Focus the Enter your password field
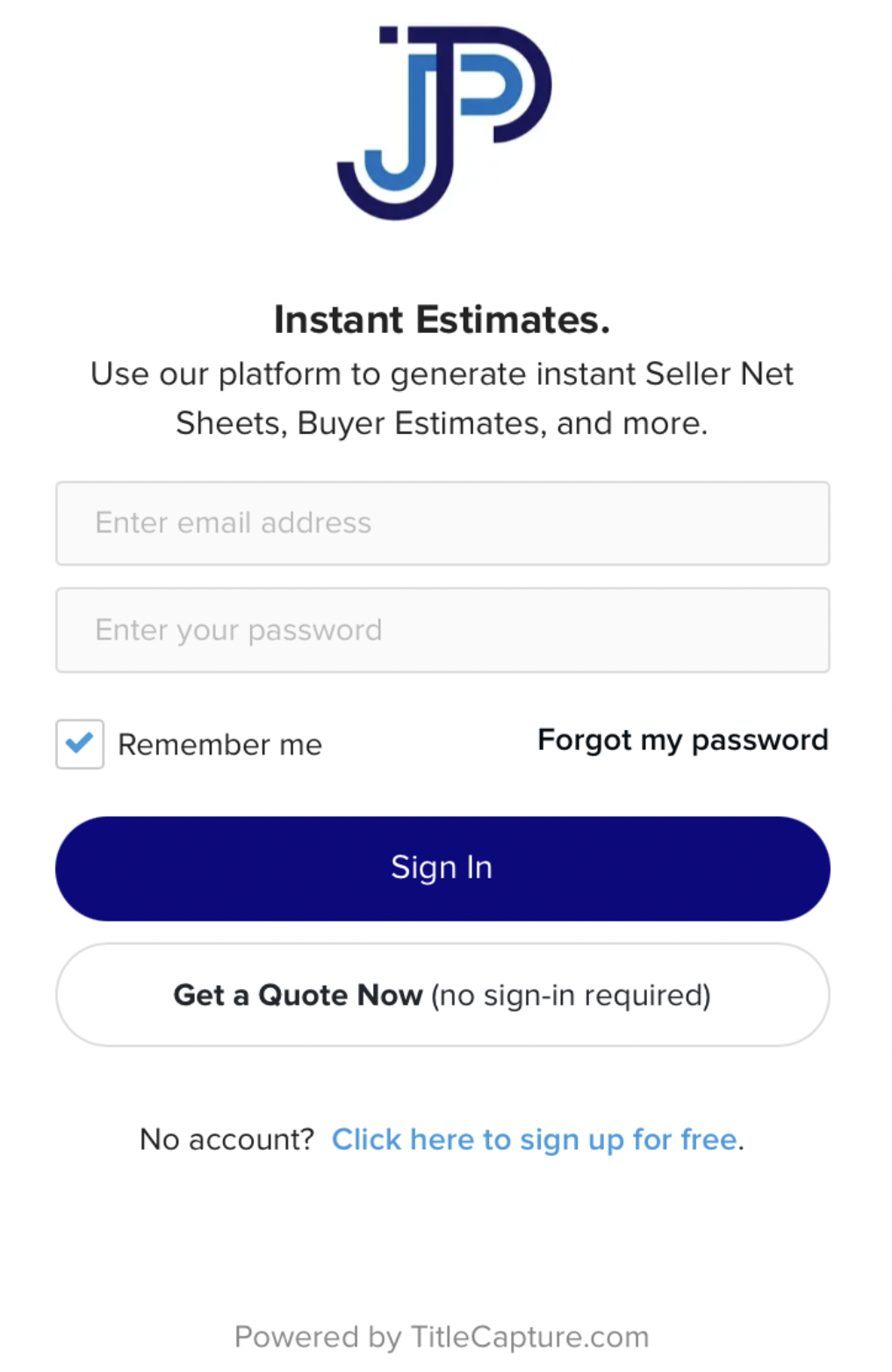Viewport: 892px width, 1372px height. point(442,631)
